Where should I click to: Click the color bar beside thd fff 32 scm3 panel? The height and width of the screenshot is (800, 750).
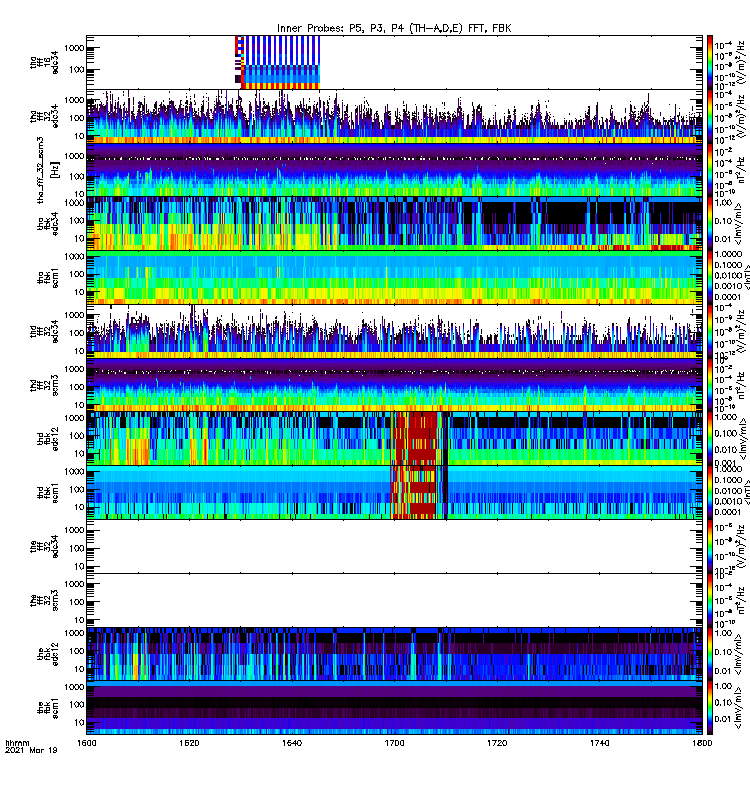tap(710, 385)
